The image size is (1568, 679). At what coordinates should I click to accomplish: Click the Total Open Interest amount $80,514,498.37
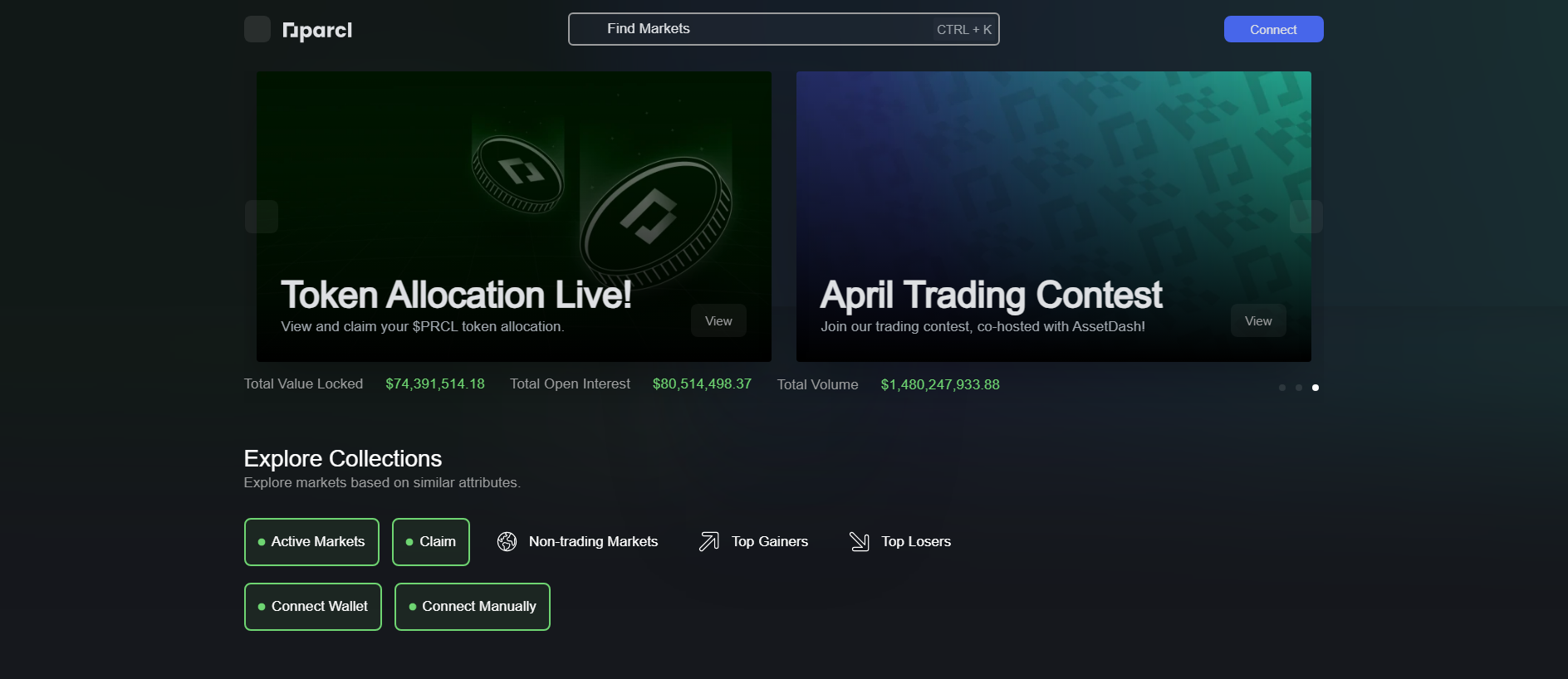pyautogui.click(x=702, y=384)
